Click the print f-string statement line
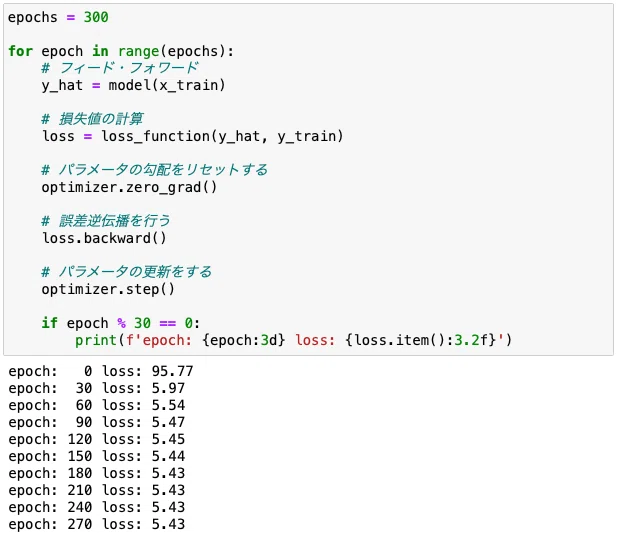 point(293,340)
